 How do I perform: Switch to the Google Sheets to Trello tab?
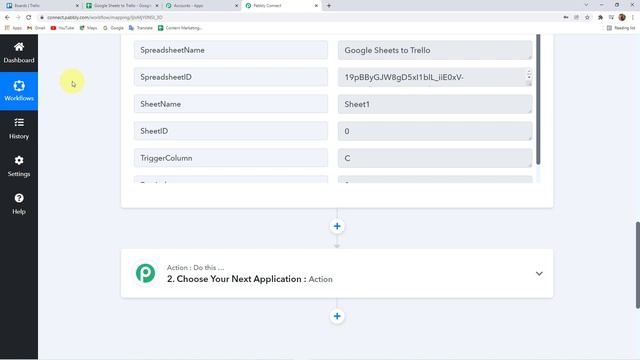pyautogui.click(x=122, y=6)
